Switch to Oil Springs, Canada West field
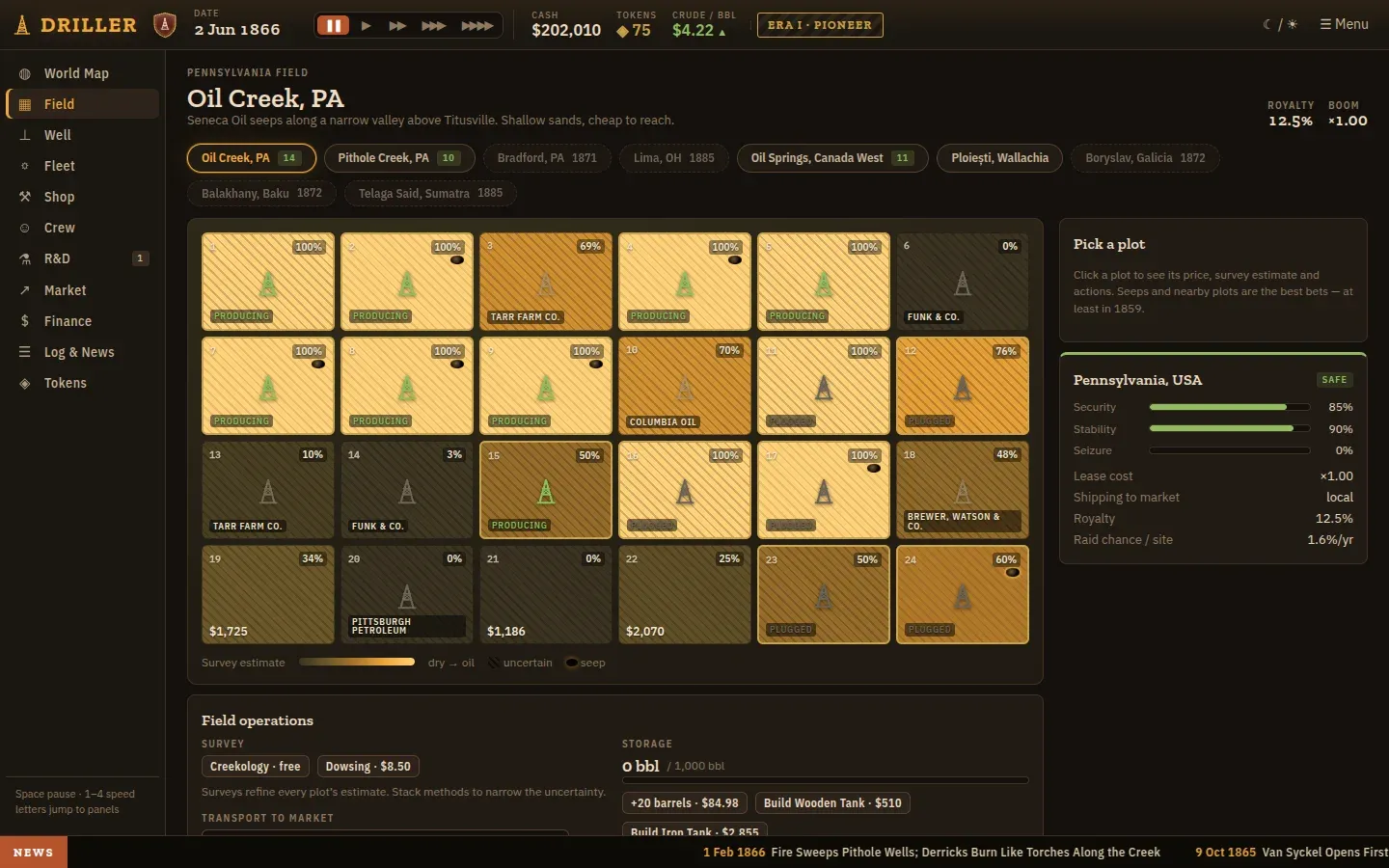This screenshot has height=868, width=1389. tap(832, 158)
